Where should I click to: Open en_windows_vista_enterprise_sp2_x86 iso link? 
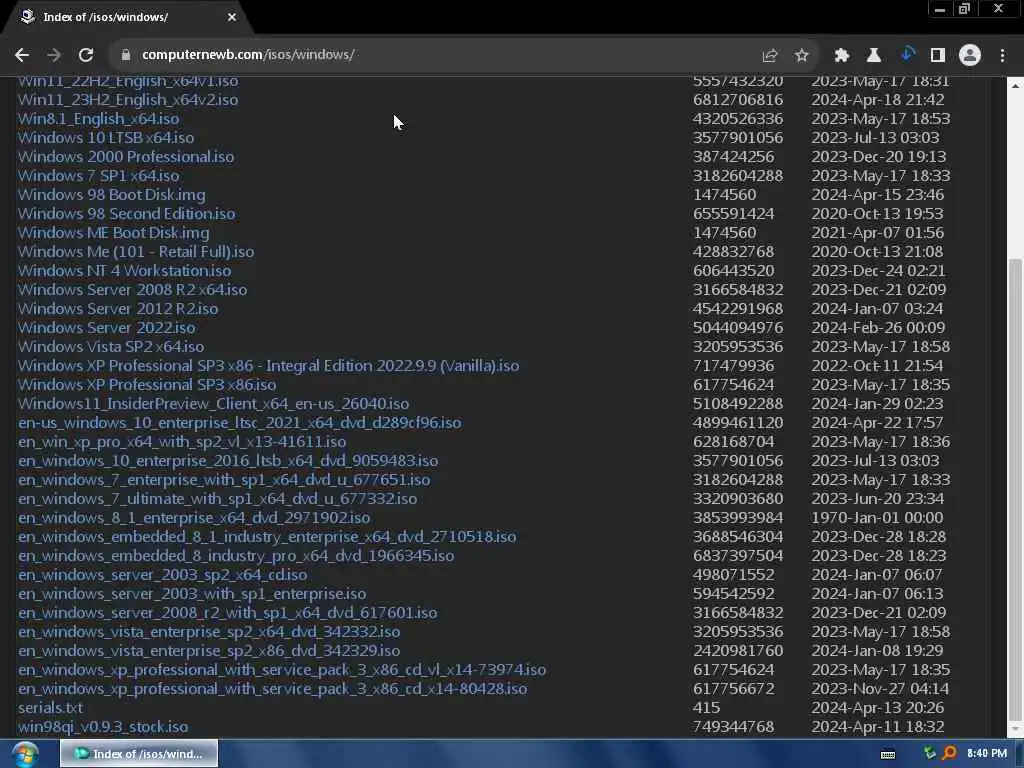pos(209,650)
